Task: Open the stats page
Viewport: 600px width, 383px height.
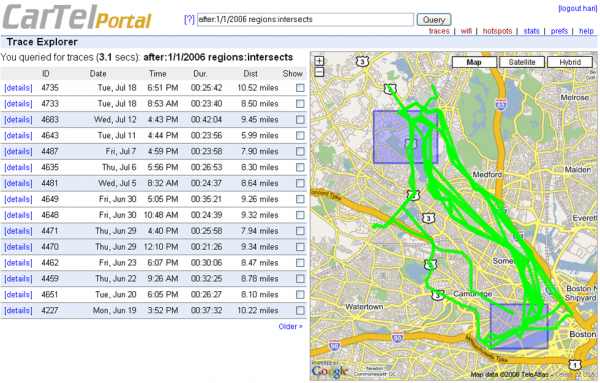Action: point(531,31)
